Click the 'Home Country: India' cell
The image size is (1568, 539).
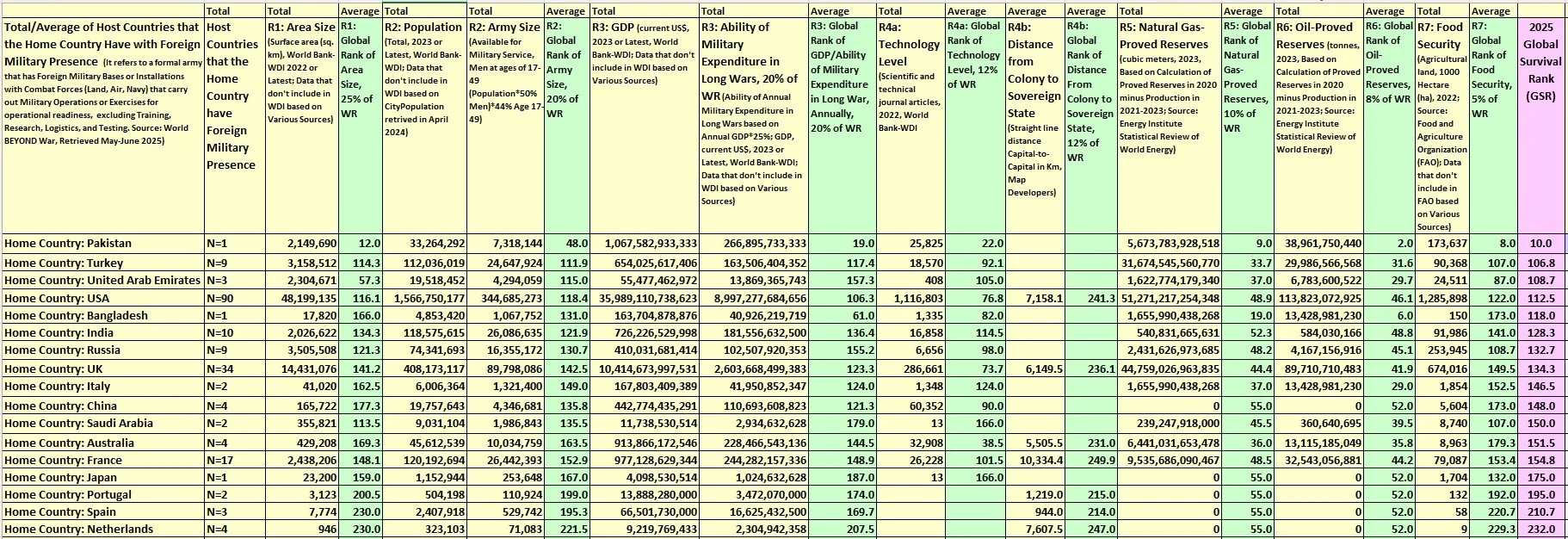pos(102,332)
